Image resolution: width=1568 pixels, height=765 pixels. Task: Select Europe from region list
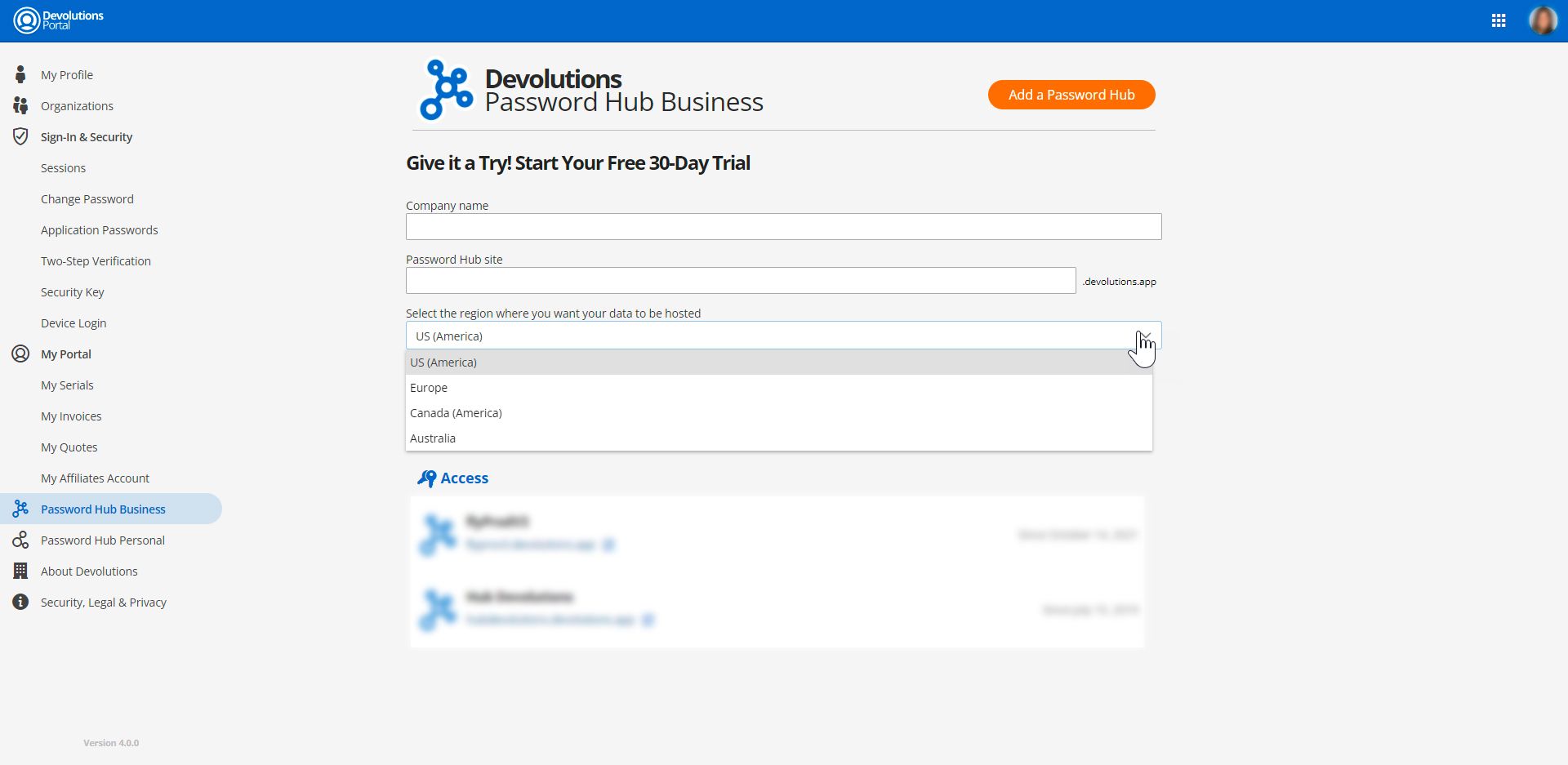(429, 388)
